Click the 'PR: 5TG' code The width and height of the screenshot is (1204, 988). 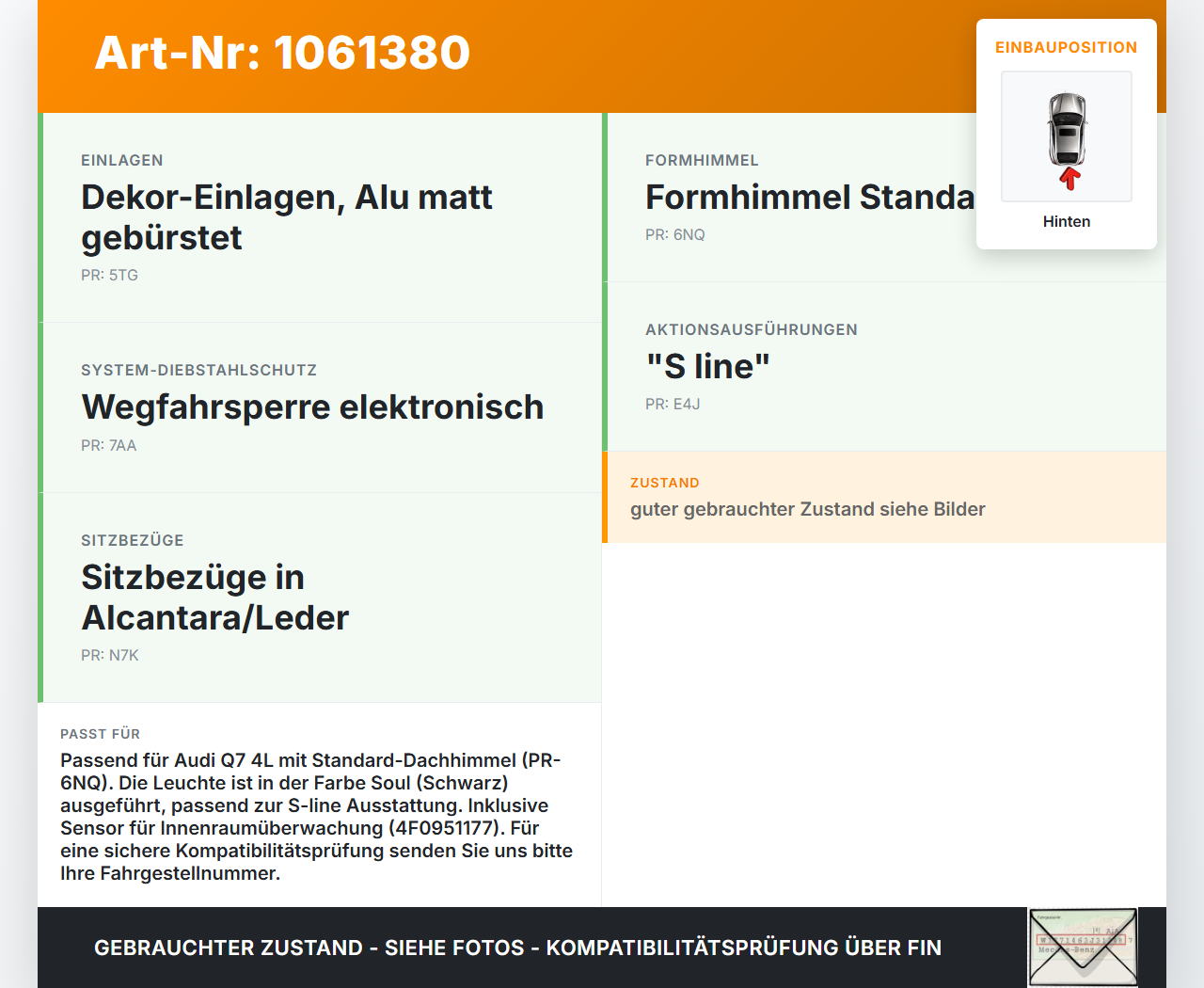[109, 275]
